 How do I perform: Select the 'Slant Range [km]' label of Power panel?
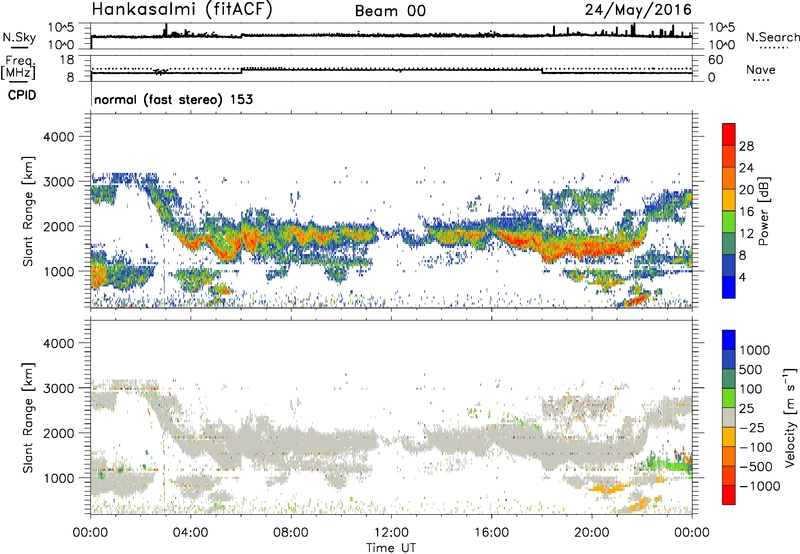pos(28,211)
